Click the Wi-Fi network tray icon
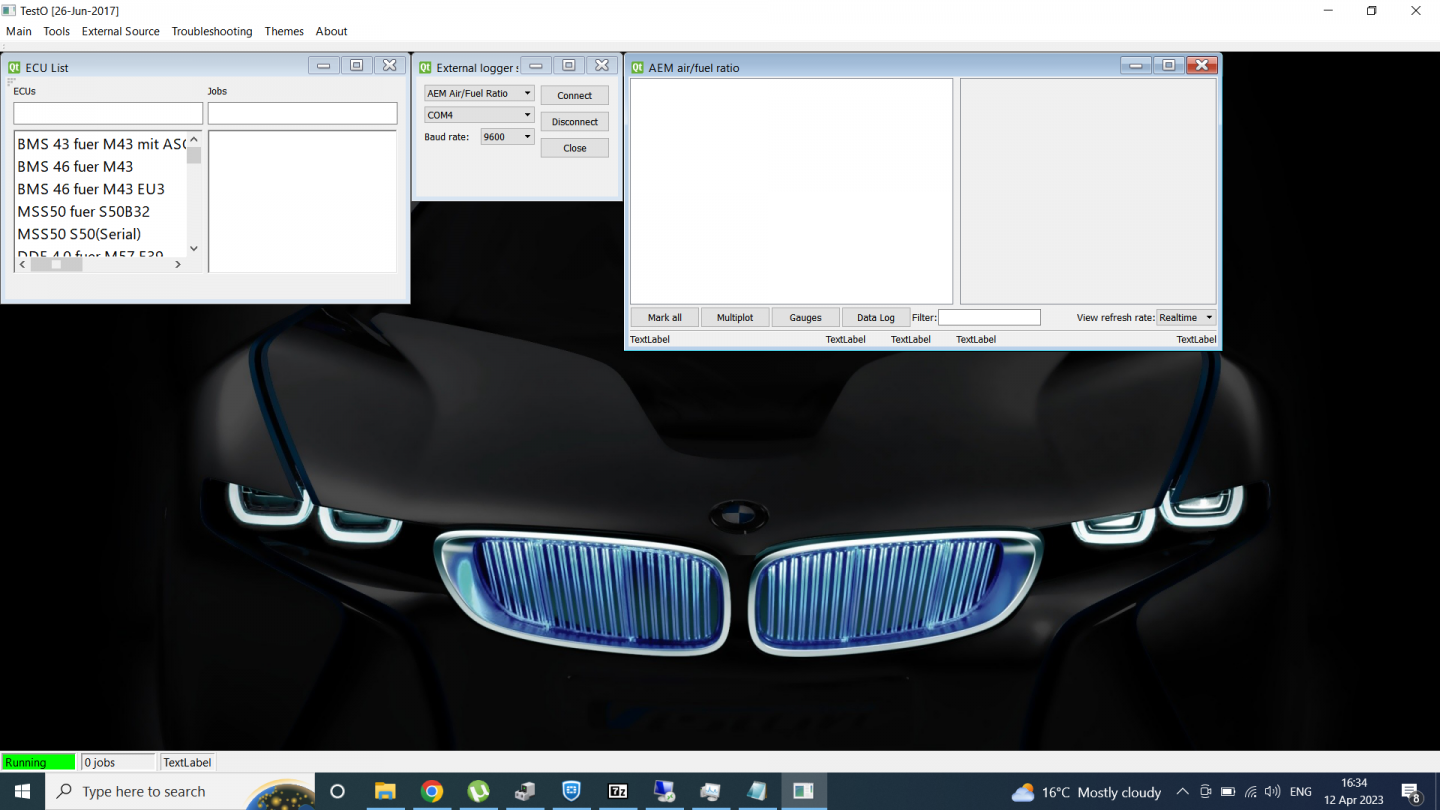 click(x=1250, y=792)
